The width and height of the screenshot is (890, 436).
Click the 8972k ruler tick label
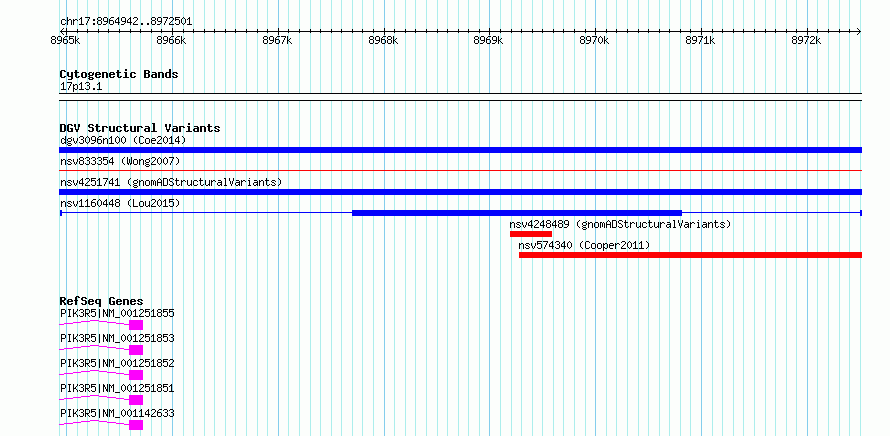(806, 40)
